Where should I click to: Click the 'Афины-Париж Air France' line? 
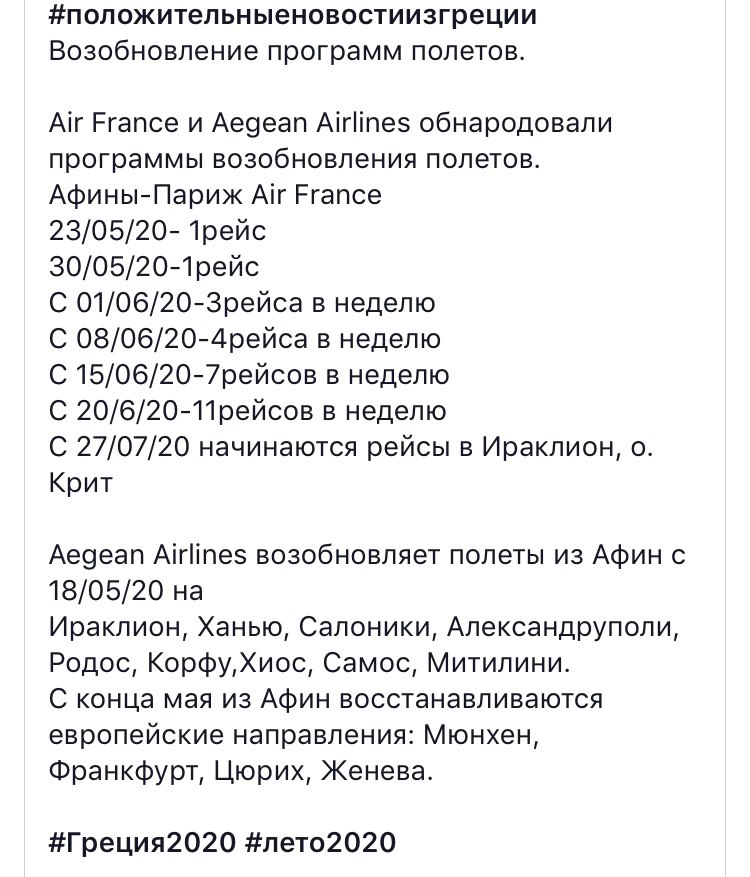point(215,195)
